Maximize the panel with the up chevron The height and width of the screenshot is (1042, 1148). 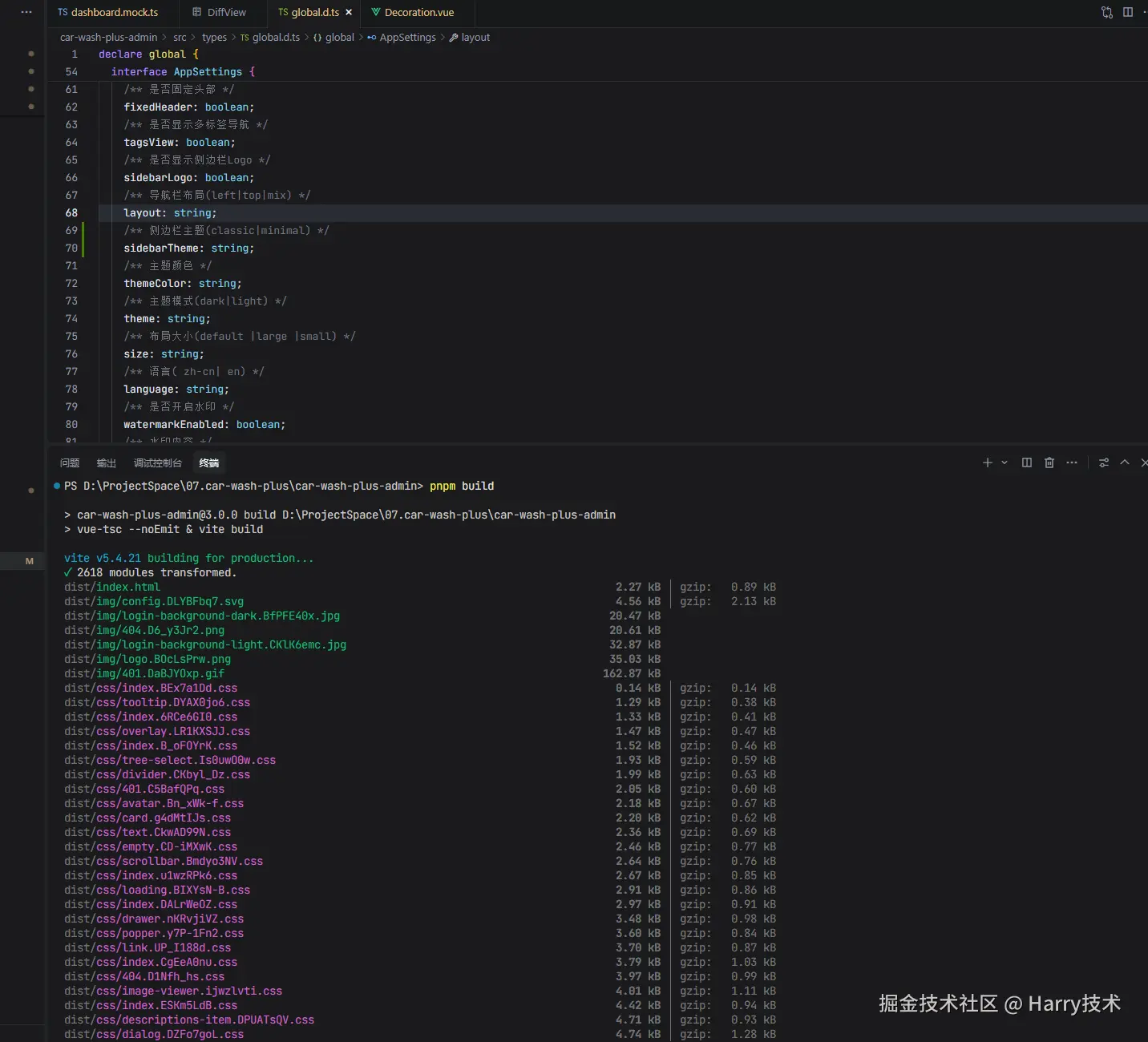tap(1125, 462)
